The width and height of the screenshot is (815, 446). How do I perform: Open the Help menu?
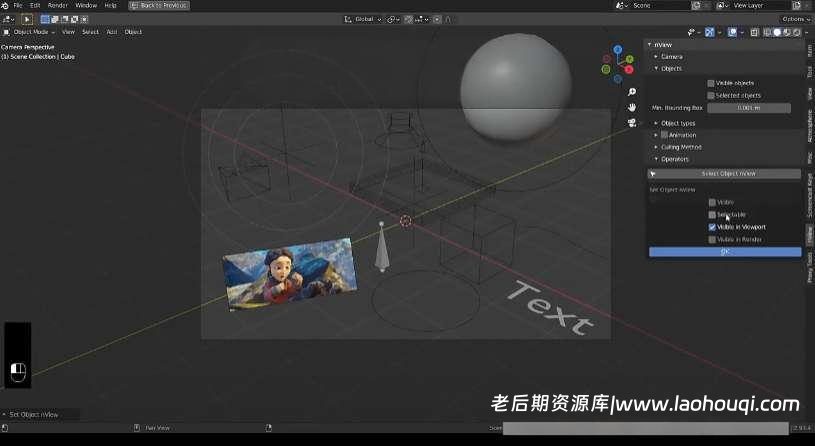[110, 5]
